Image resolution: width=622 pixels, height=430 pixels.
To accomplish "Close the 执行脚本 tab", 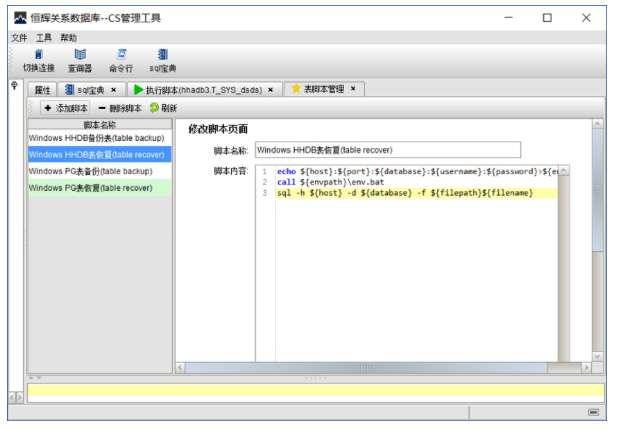I will 271,90.
